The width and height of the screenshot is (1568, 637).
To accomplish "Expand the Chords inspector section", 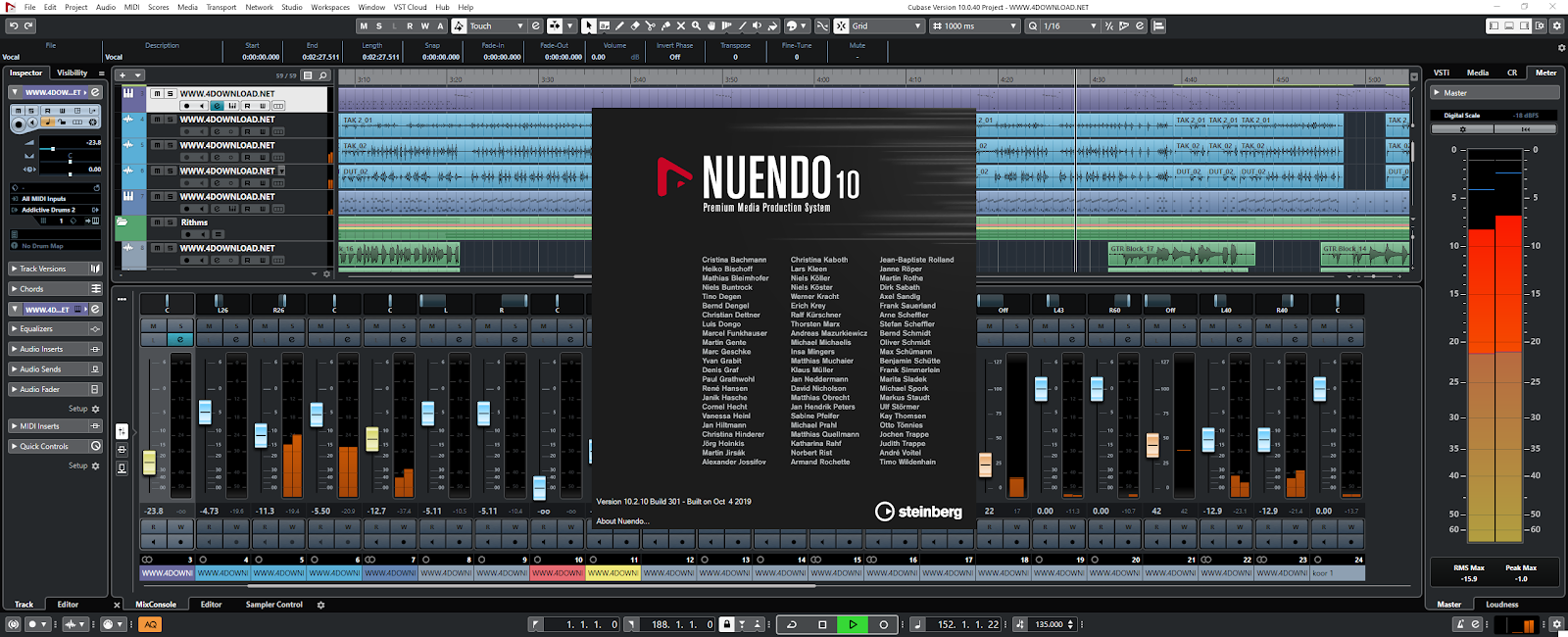I will click(x=55, y=289).
